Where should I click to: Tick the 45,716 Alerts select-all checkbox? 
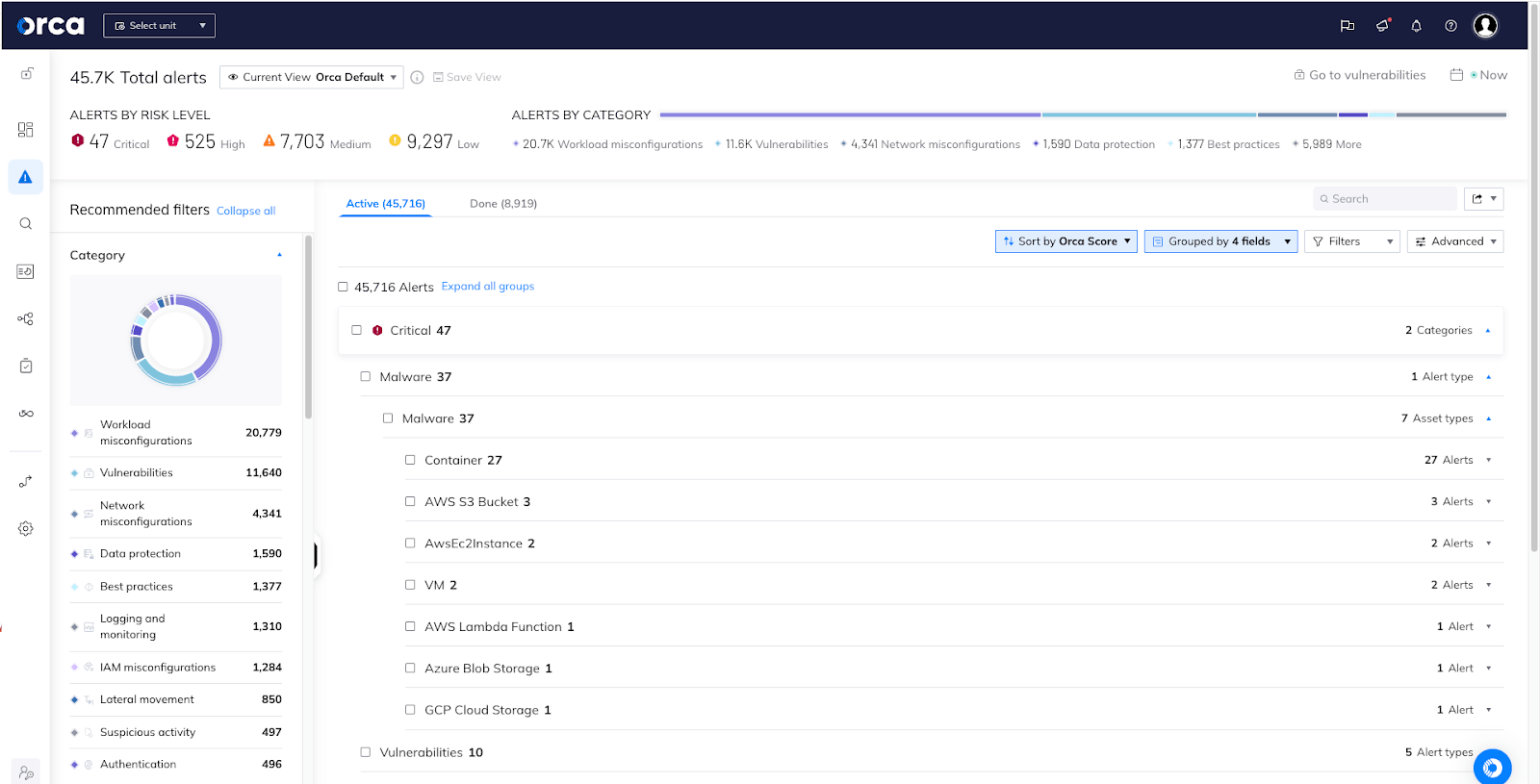343,287
